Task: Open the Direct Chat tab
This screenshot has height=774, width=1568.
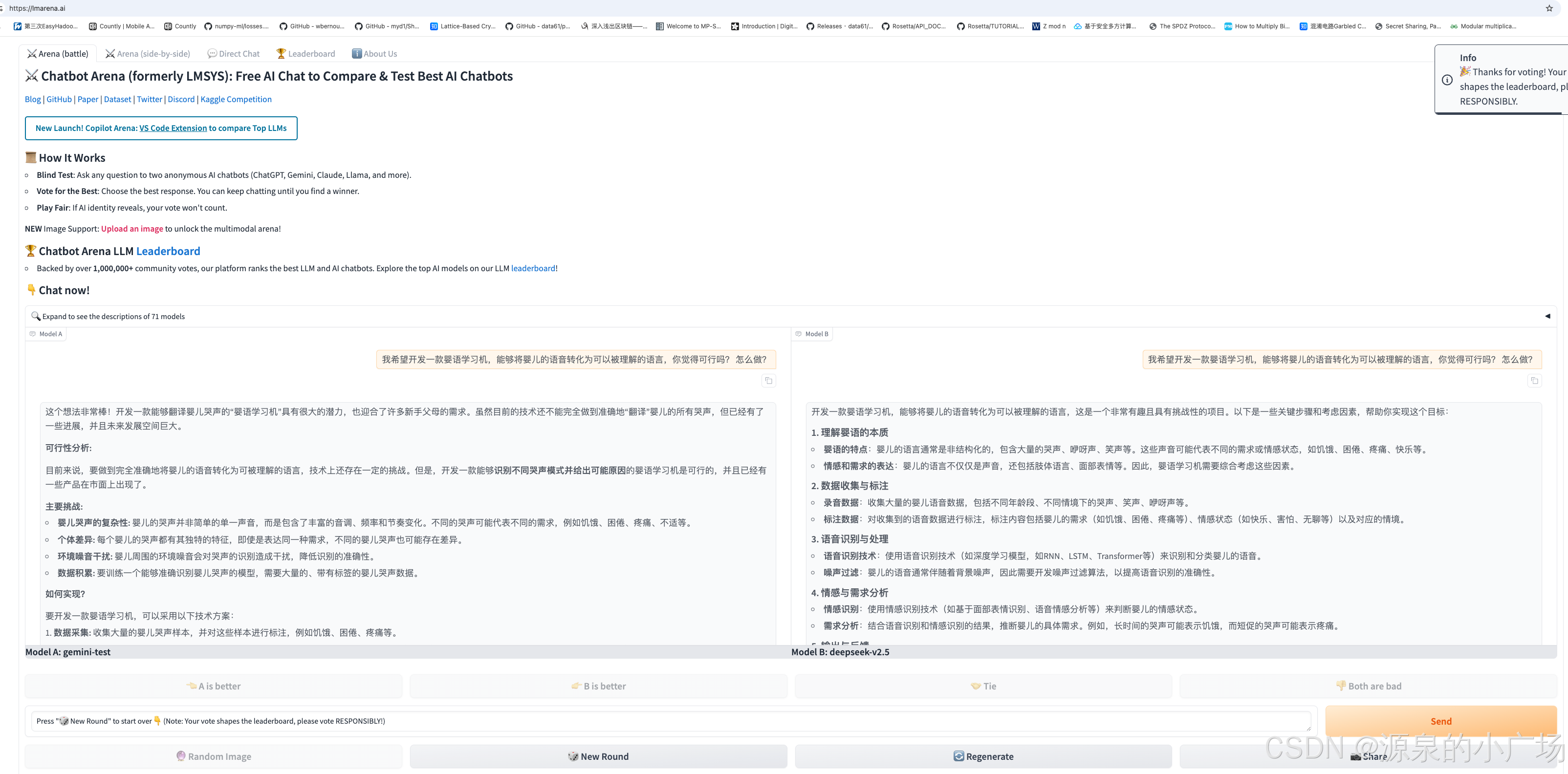Action: pyautogui.click(x=234, y=54)
